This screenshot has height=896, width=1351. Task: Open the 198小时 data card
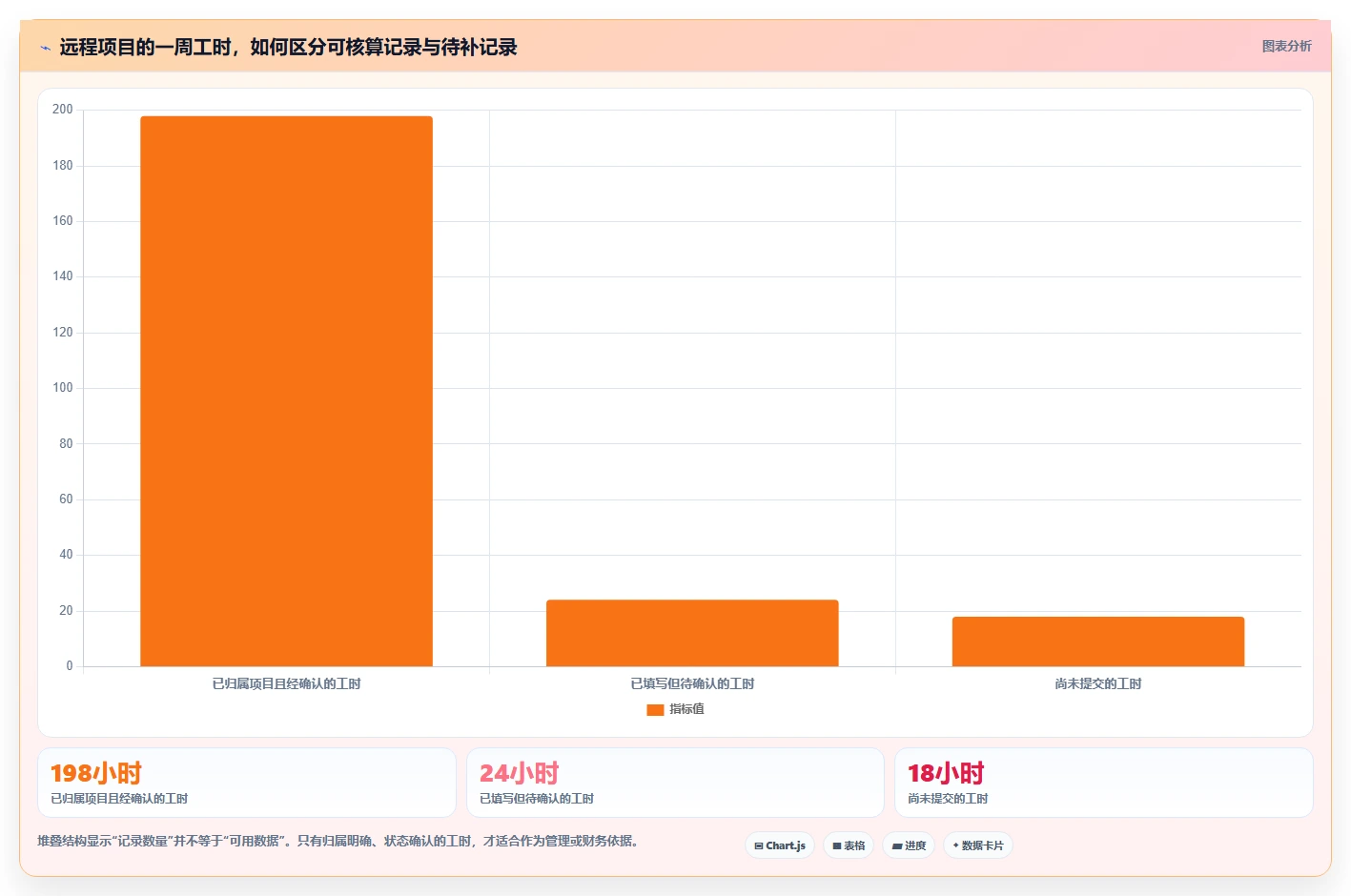coord(247,783)
